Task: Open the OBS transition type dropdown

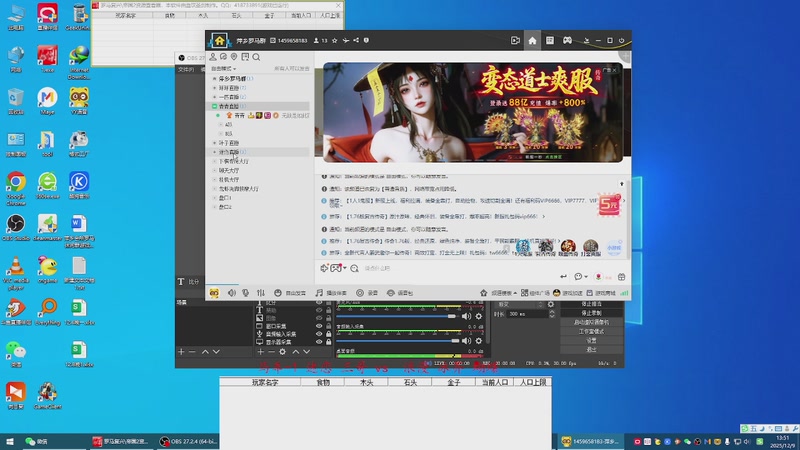Action: tap(519, 305)
